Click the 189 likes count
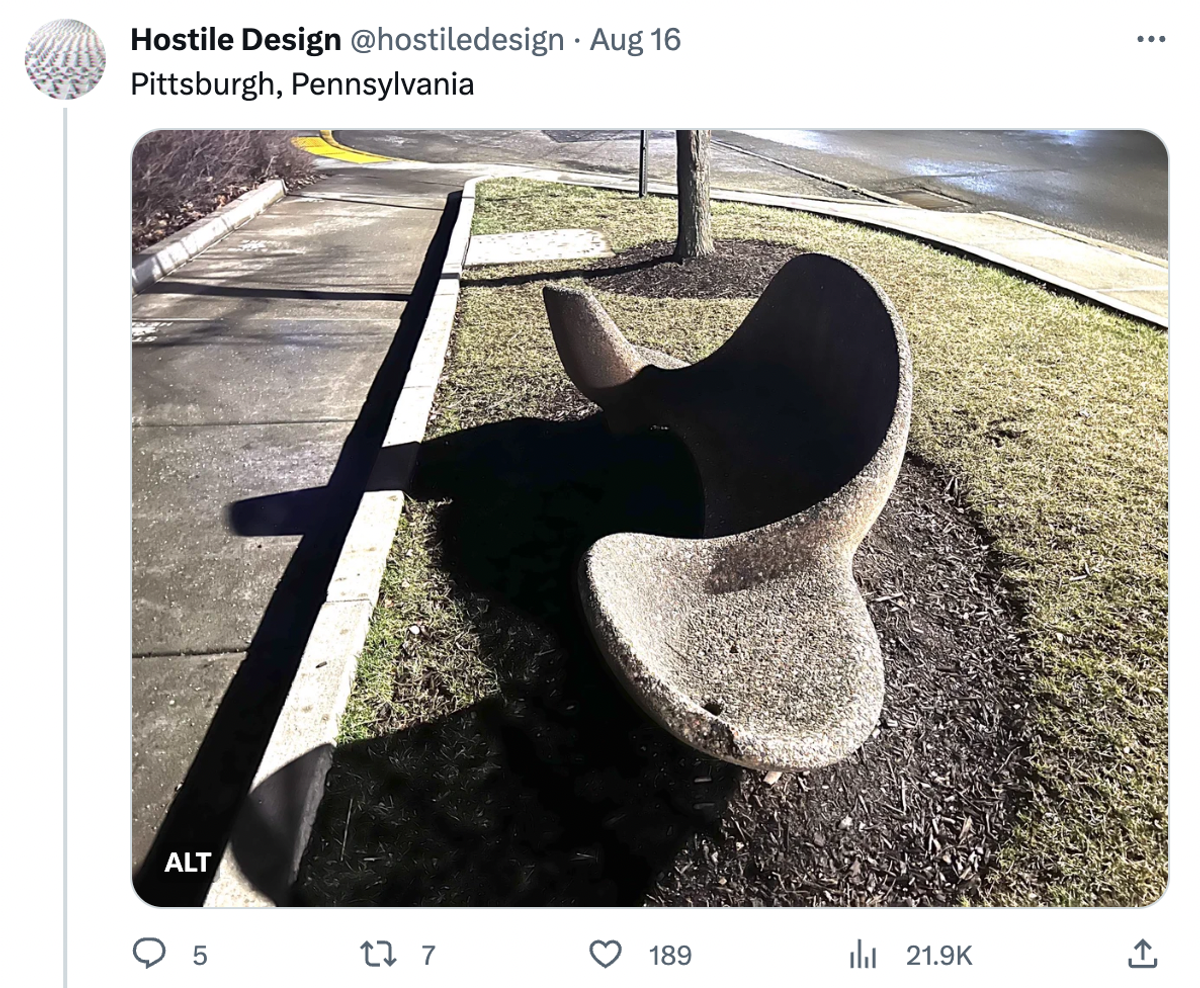This screenshot has width=1200, height=988. [x=670, y=956]
